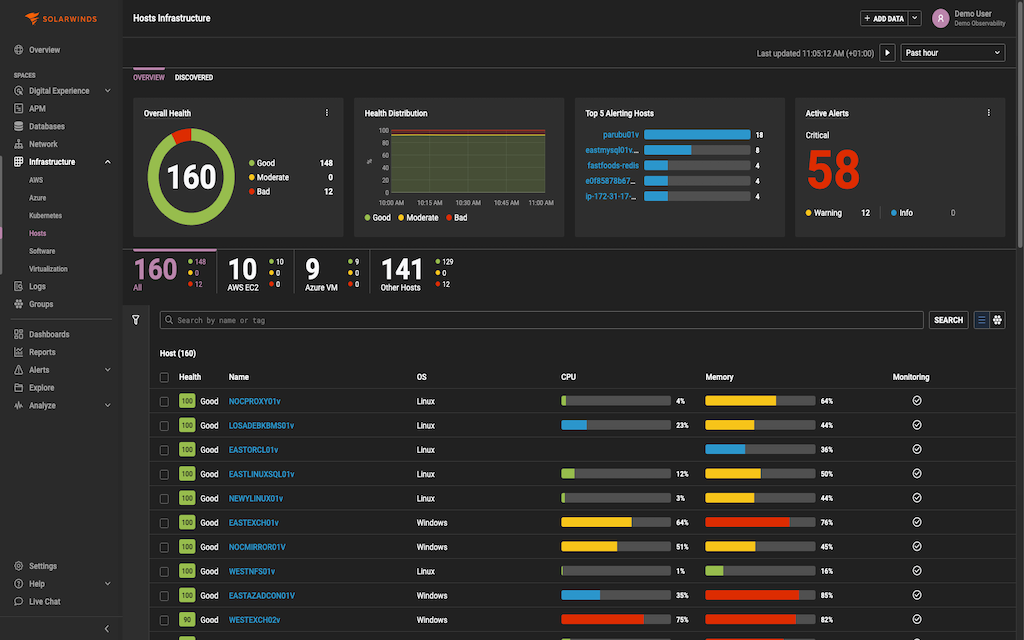Open Active Alerts widget kebab menu
The image size is (1024, 640).
pos(989,113)
